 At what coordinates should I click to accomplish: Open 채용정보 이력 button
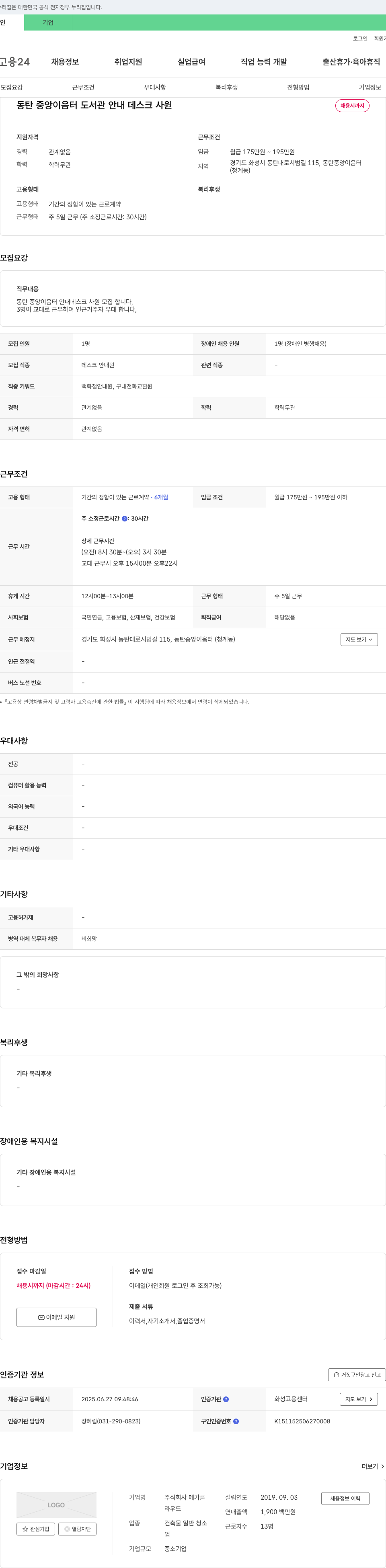point(345,1498)
